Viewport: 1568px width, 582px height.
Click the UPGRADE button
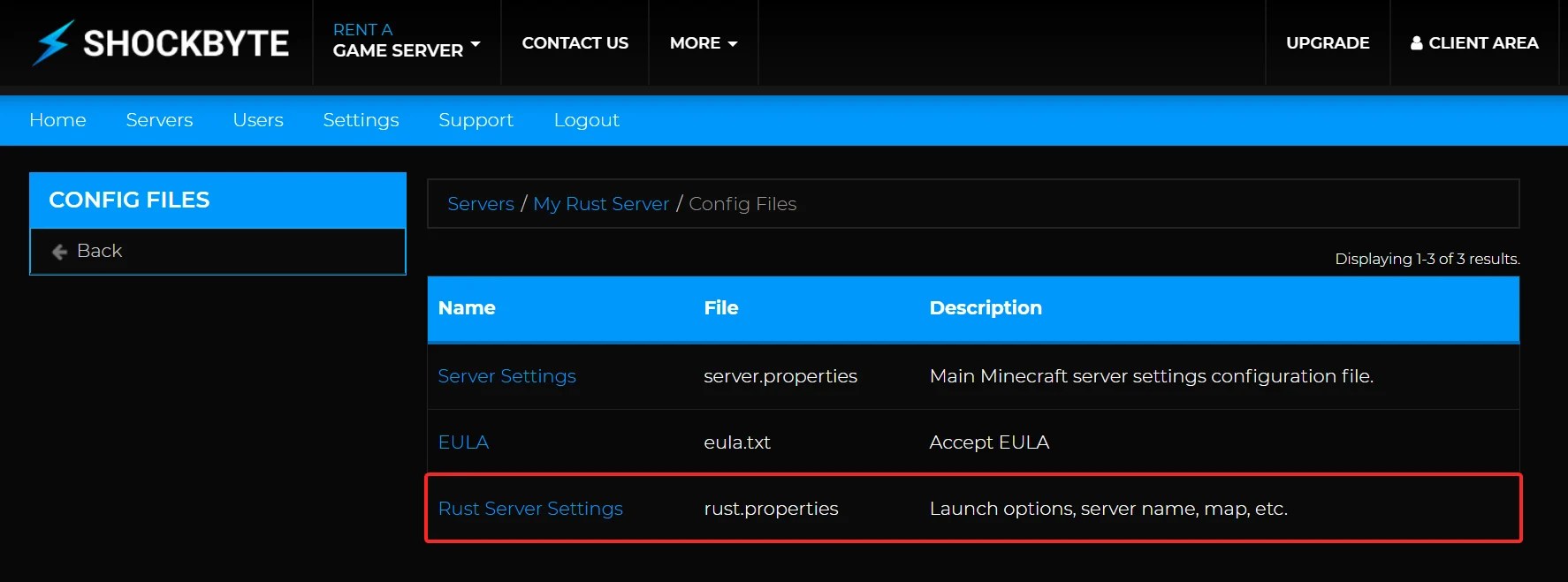tap(1327, 42)
